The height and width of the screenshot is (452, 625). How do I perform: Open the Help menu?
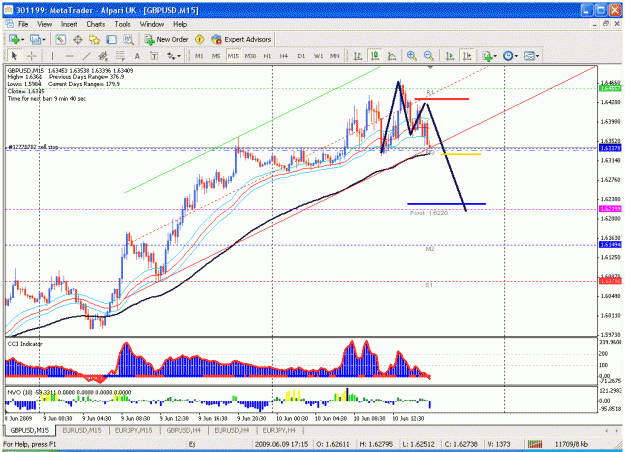pos(180,24)
